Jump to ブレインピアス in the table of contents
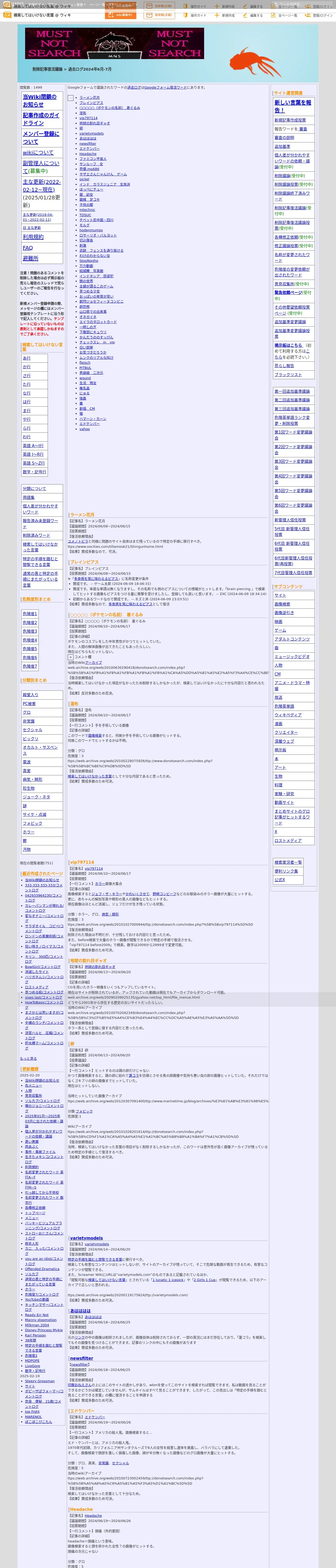The height and width of the screenshot is (1568, 336). click(x=92, y=103)
